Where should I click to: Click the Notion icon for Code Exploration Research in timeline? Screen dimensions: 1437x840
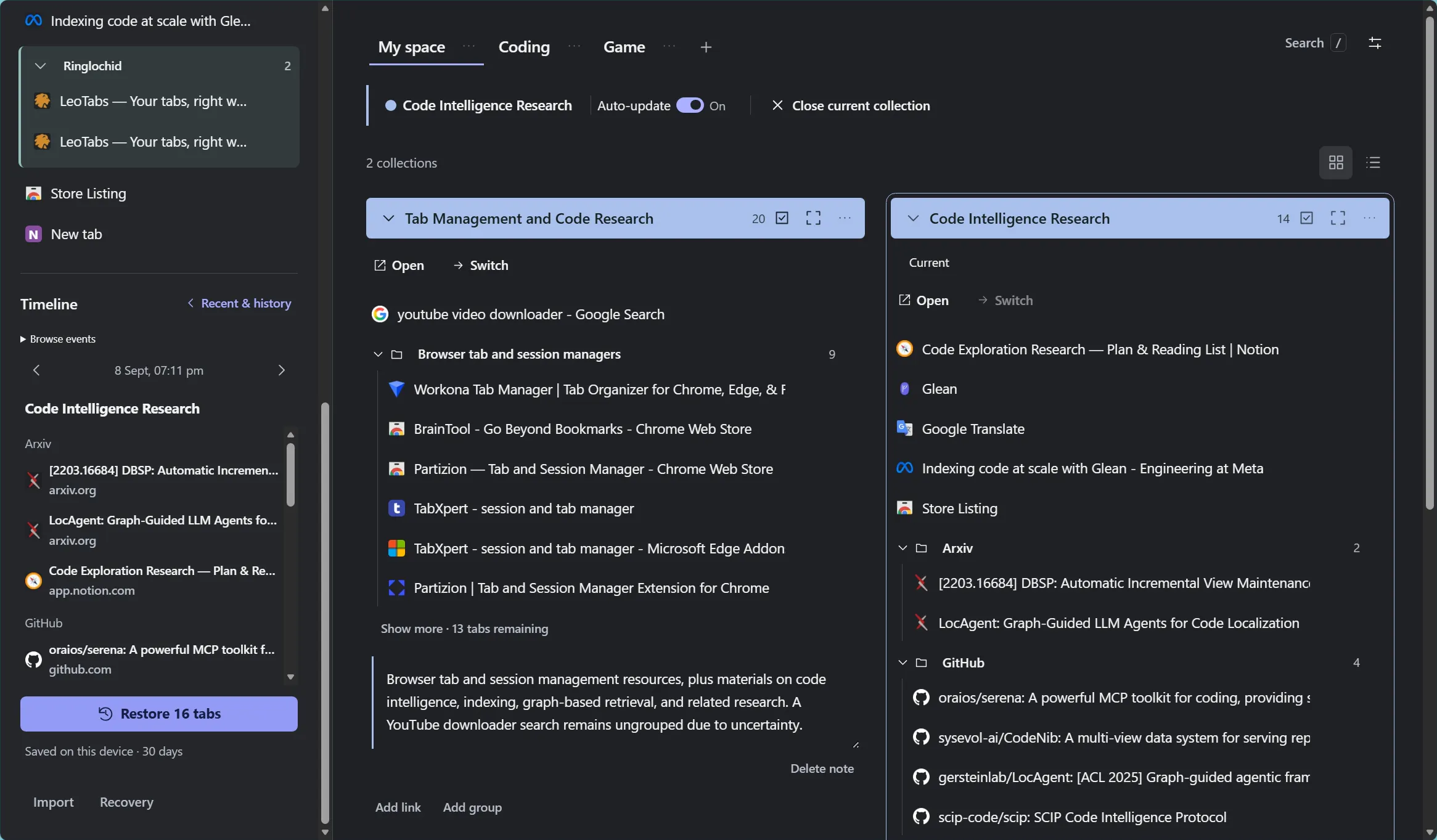point(33,581)
